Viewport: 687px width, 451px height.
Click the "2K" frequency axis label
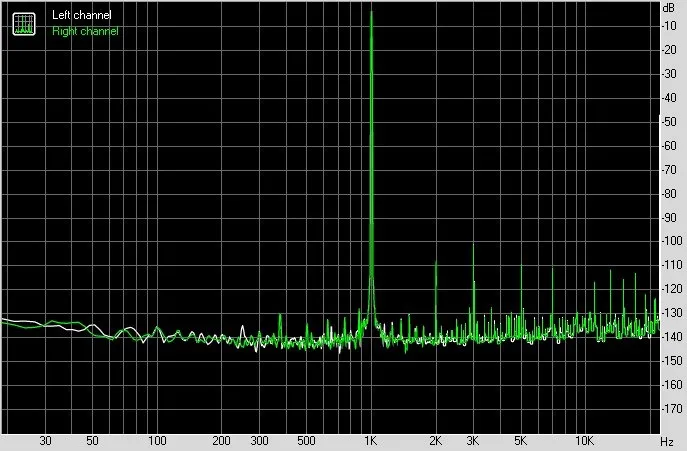tap(436, 441)
